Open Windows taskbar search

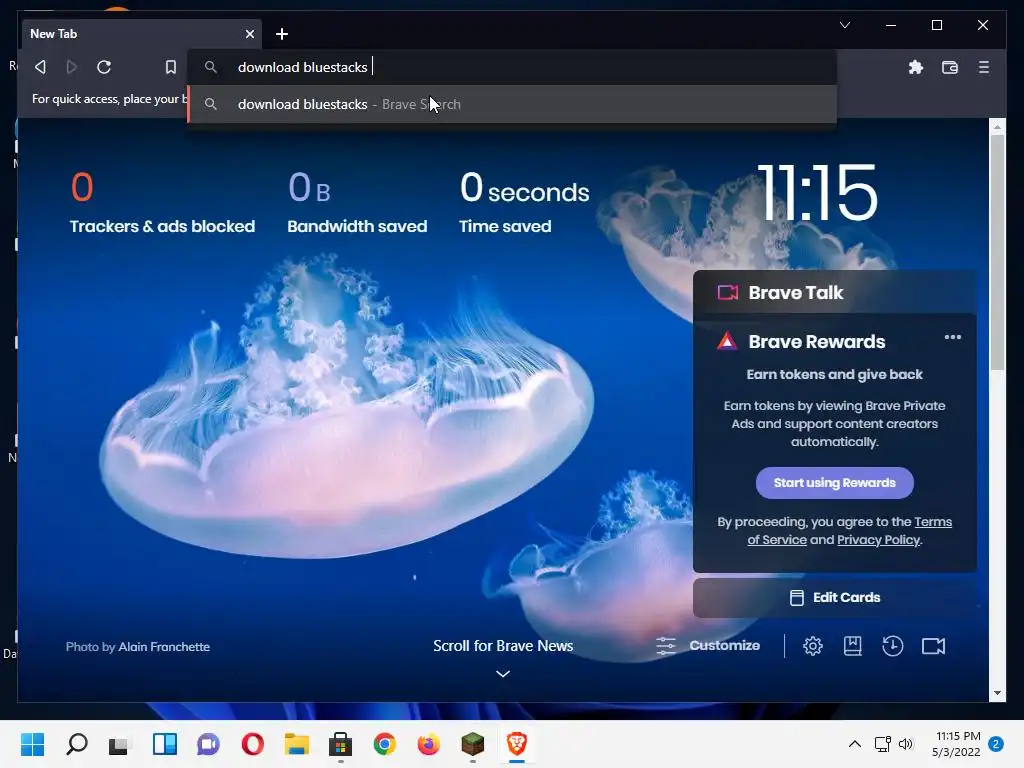coord(76,744)
